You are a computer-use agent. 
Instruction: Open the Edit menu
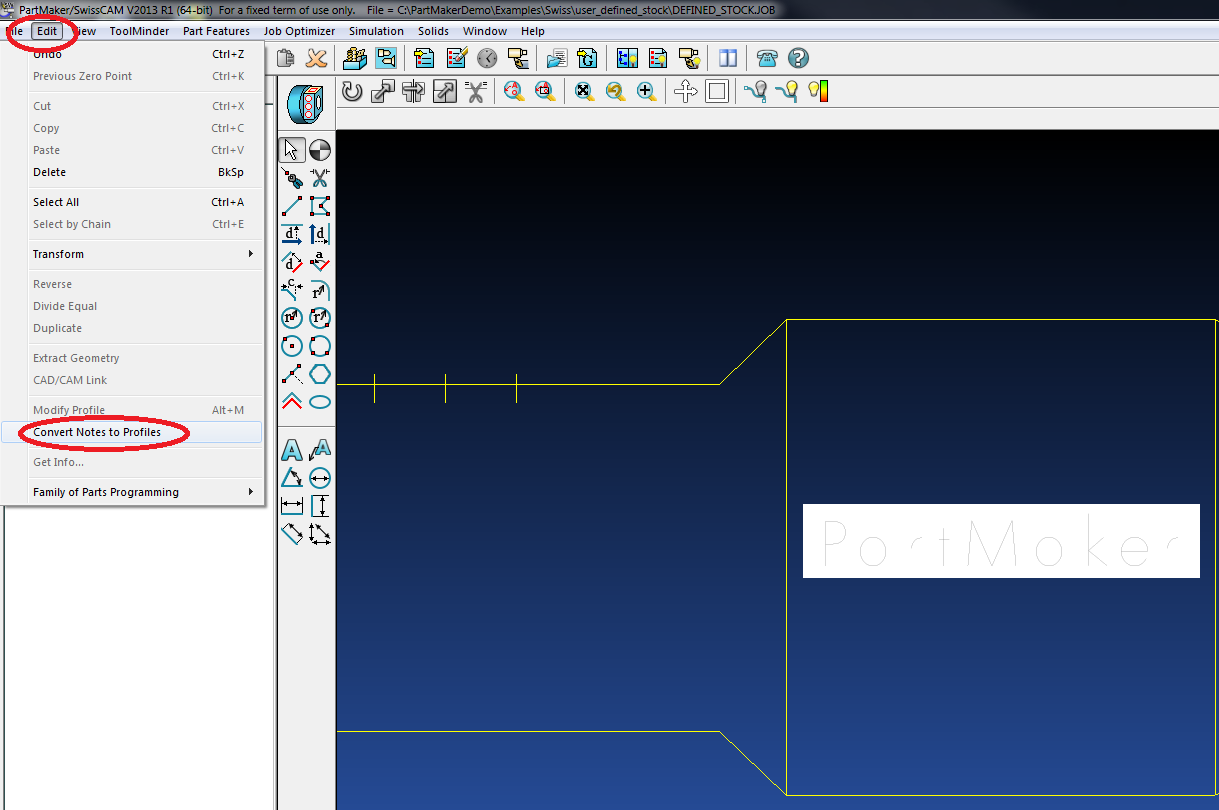click(x=47, y=31)
